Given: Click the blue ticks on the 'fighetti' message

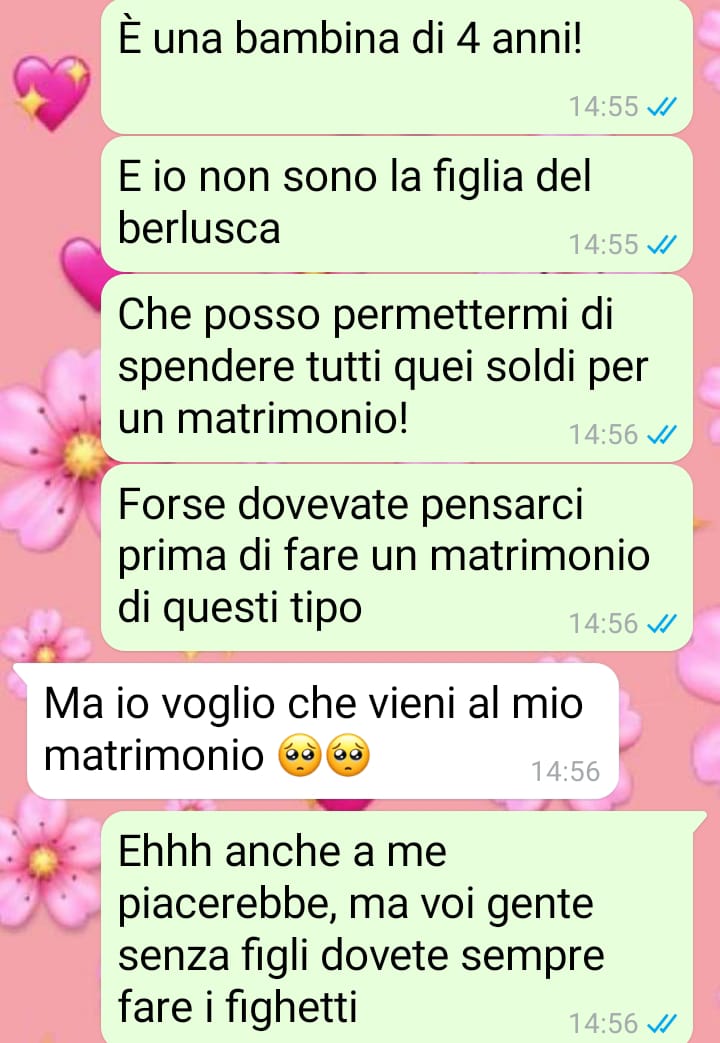Looking at the screenshot, I should pos(662,1022).
